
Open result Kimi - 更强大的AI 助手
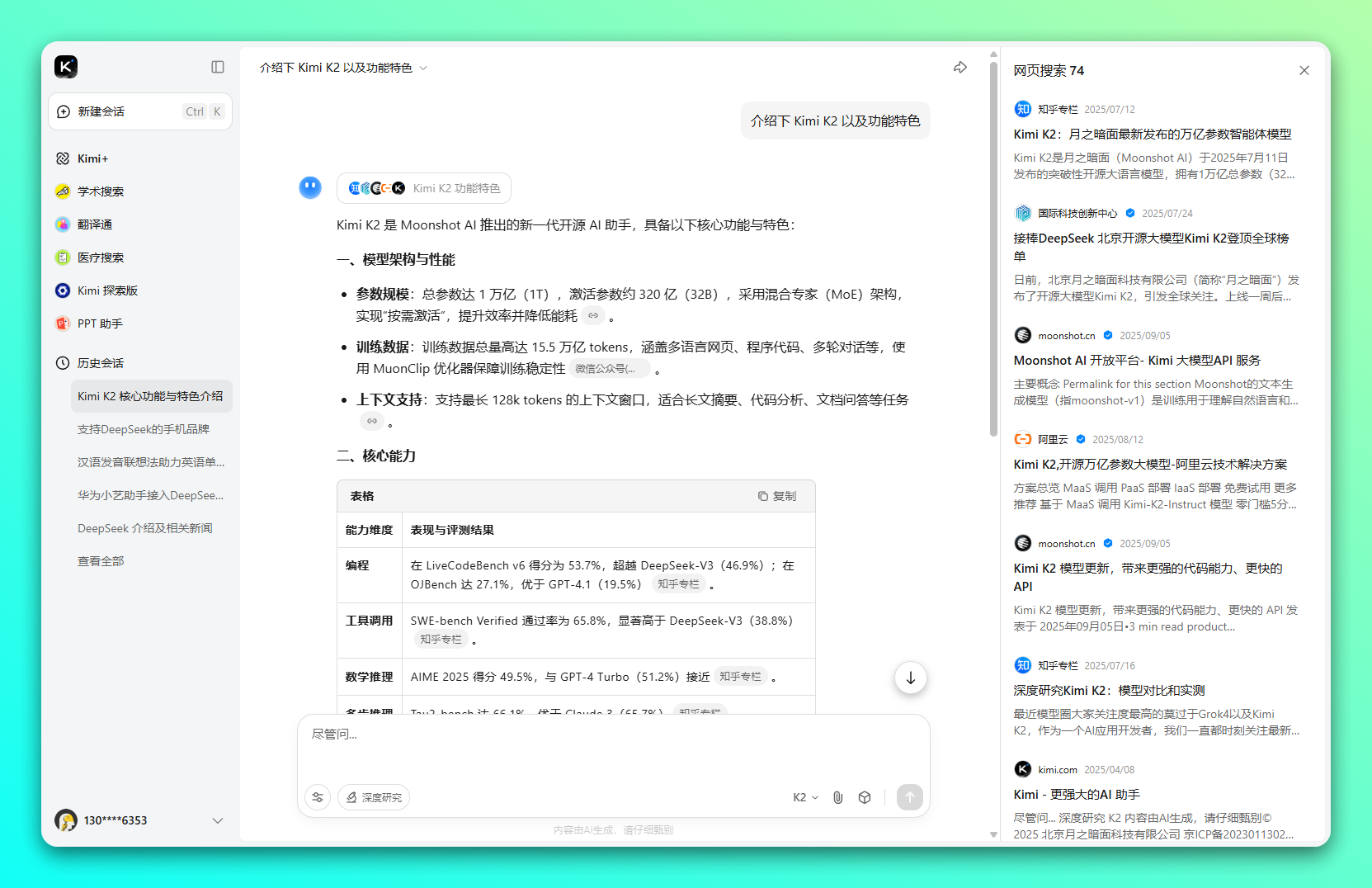pyautogui.click(x=1077, y=795)
